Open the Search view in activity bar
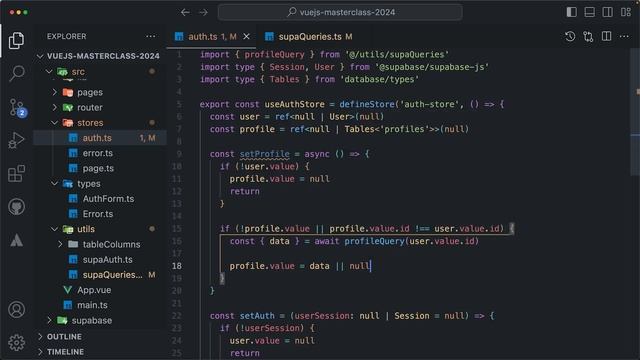 pos(16,74)
